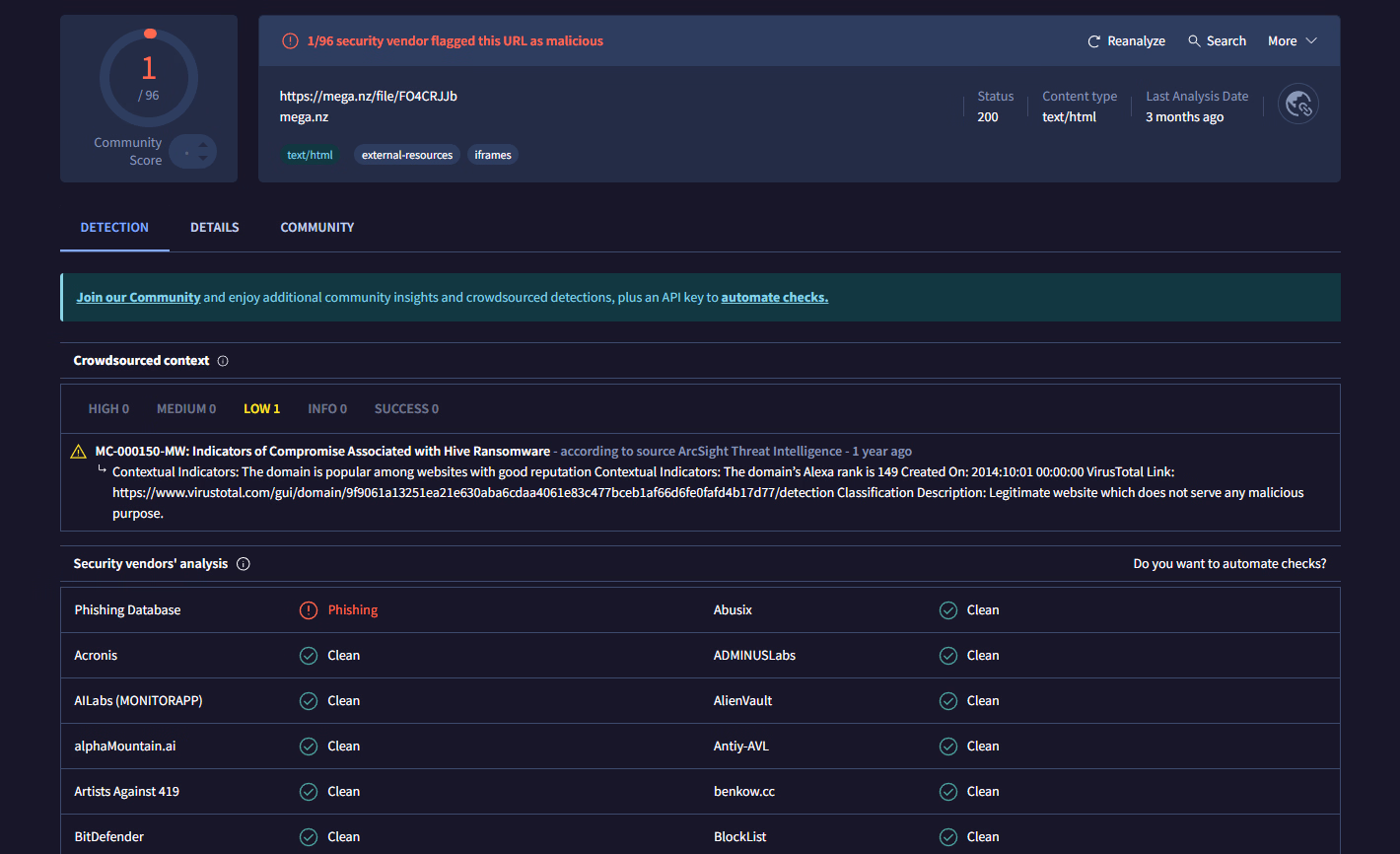The height and width of the screenshot is (854, 1400).
Task: Open the DETAILS tab
Action: pyautogui.click(x=215, y=228)
